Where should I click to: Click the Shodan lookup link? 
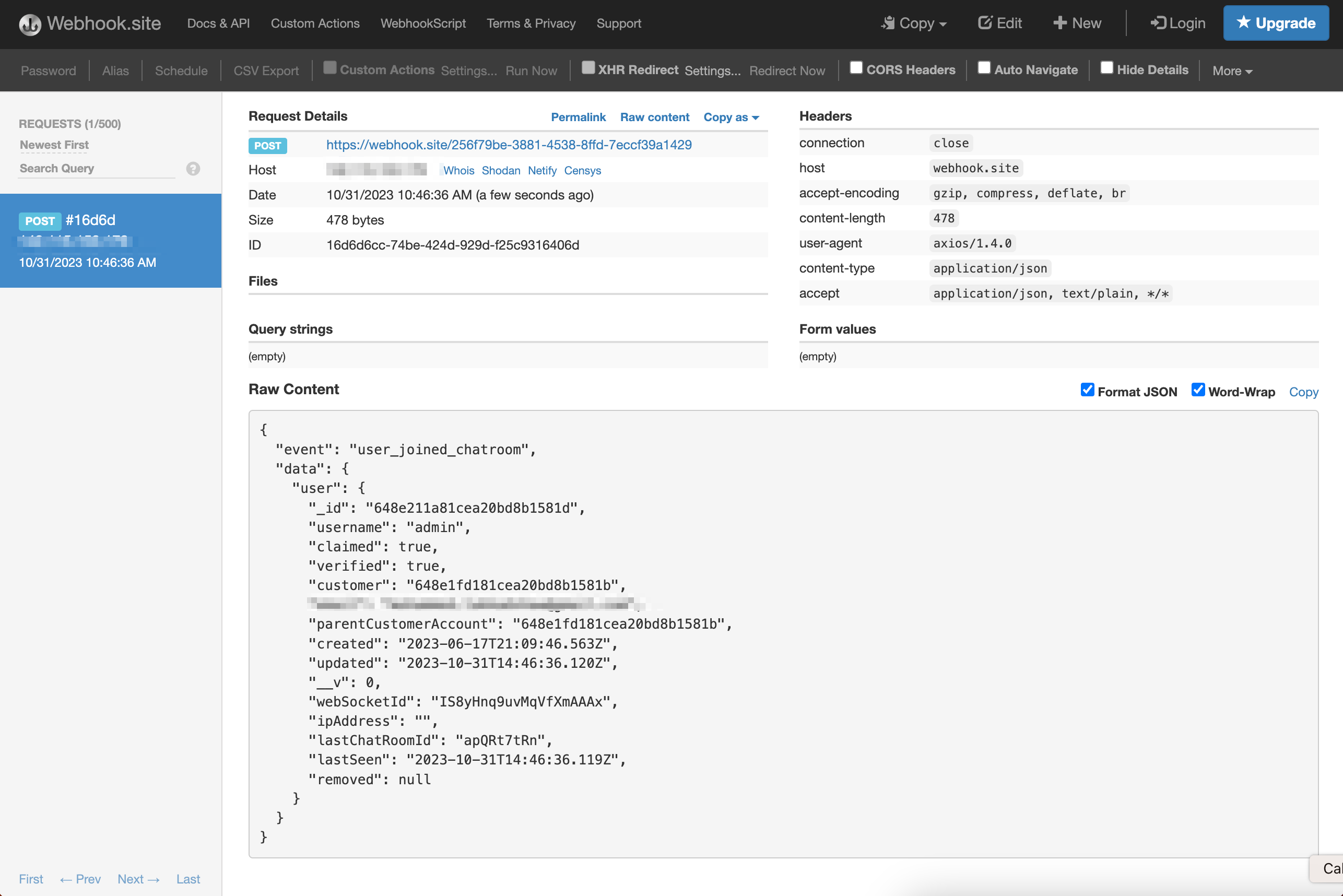tap(501, 170)
